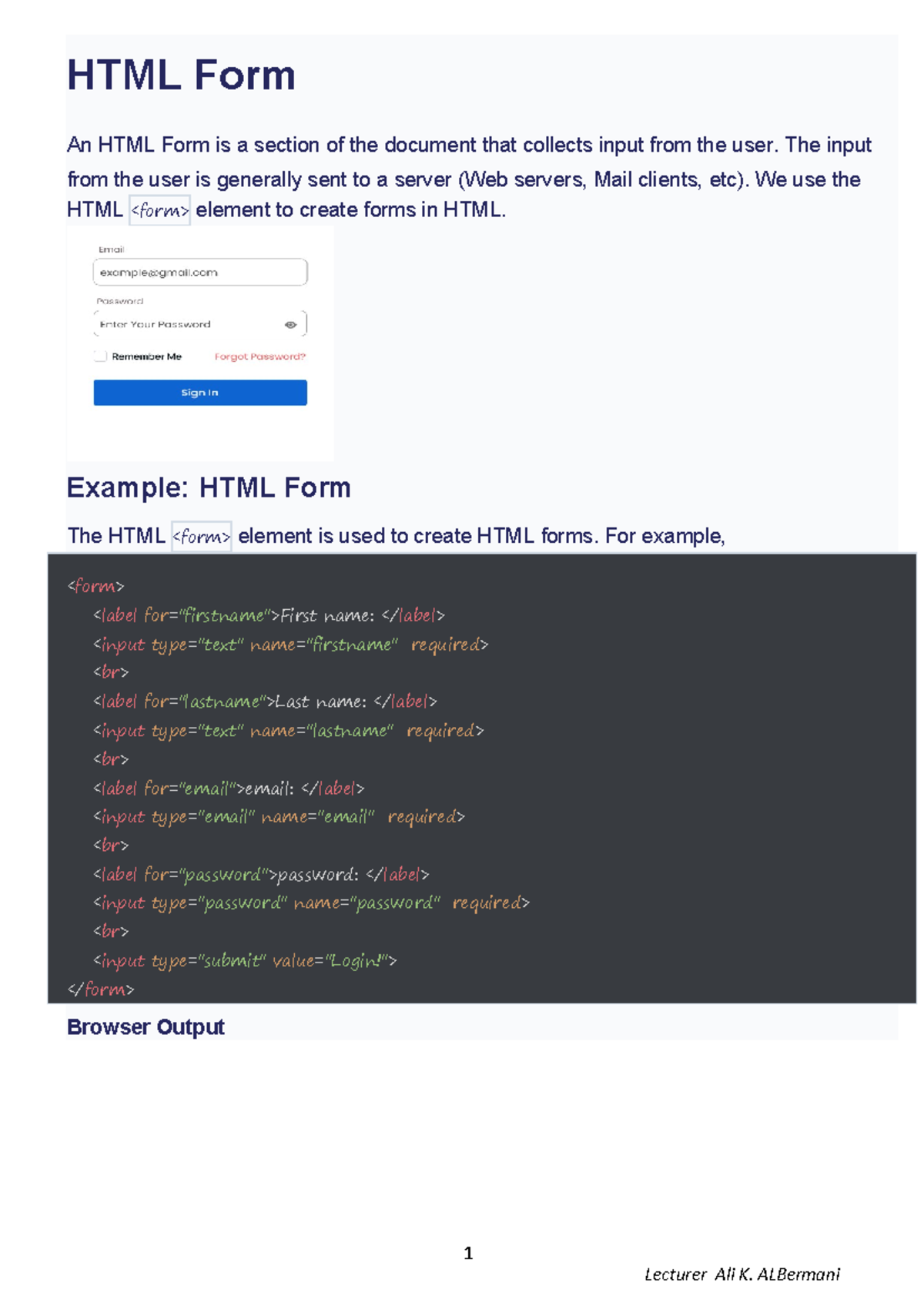Toggle the password visibility eye icon

291,325
